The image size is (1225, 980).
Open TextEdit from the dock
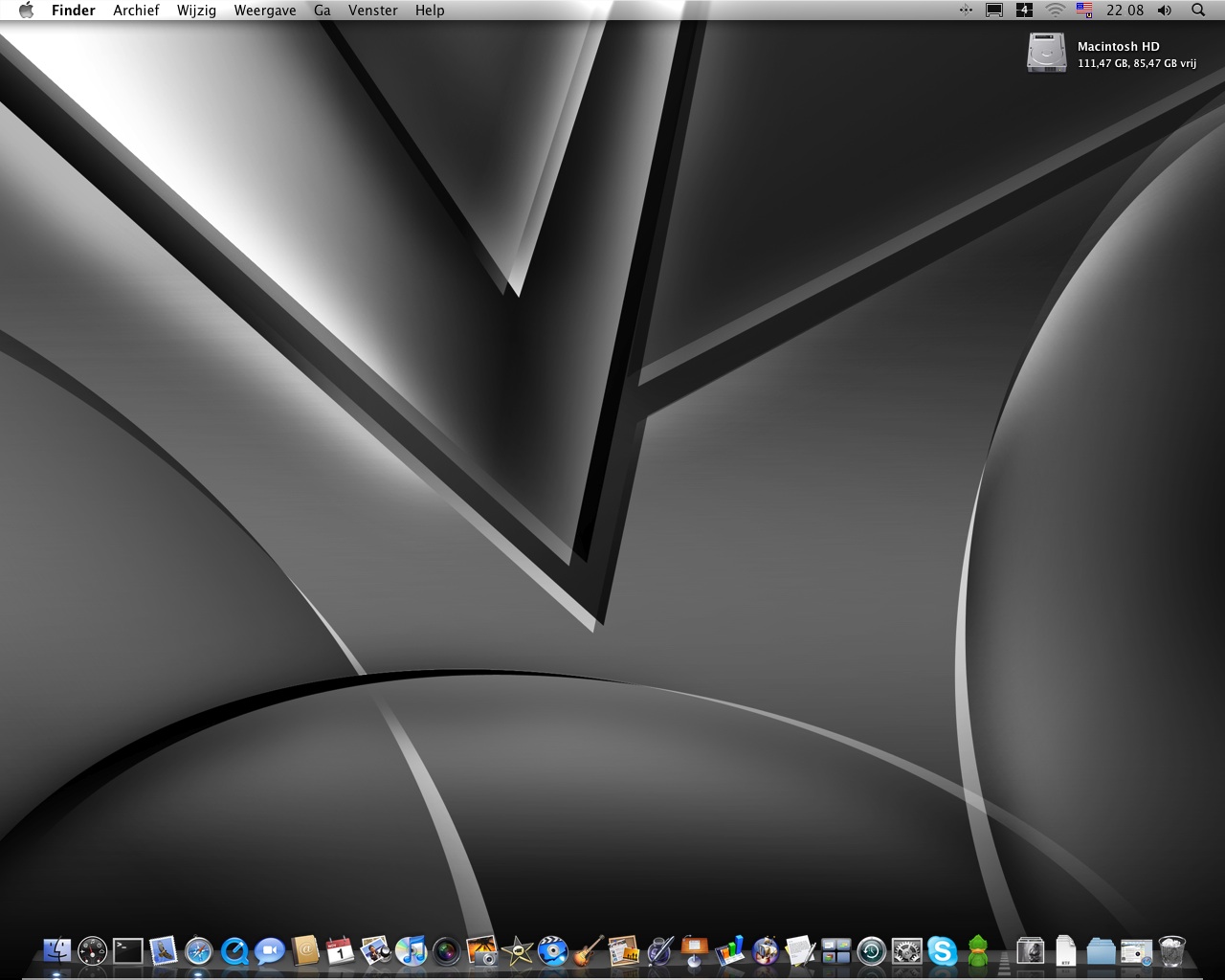click(x=800, y=951)
